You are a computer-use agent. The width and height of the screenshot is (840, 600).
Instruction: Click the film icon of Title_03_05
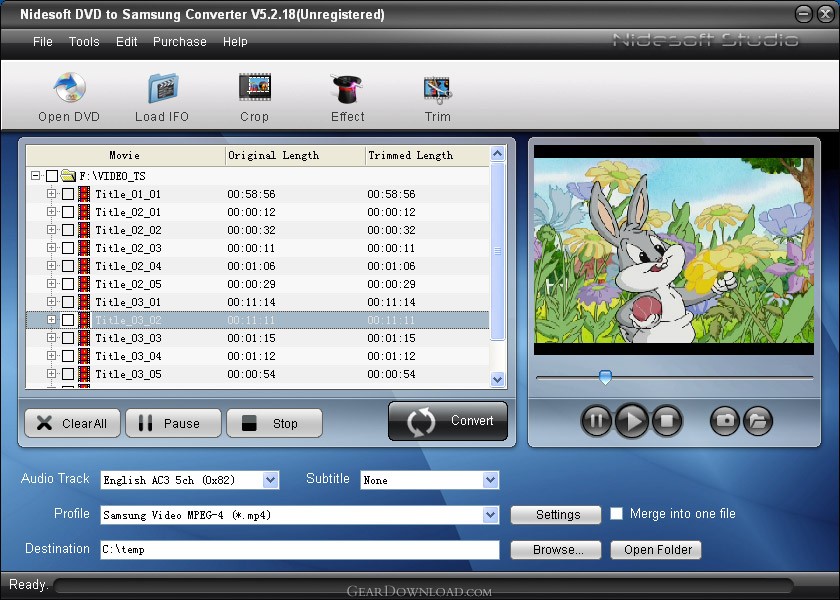[x=84, y=374]
